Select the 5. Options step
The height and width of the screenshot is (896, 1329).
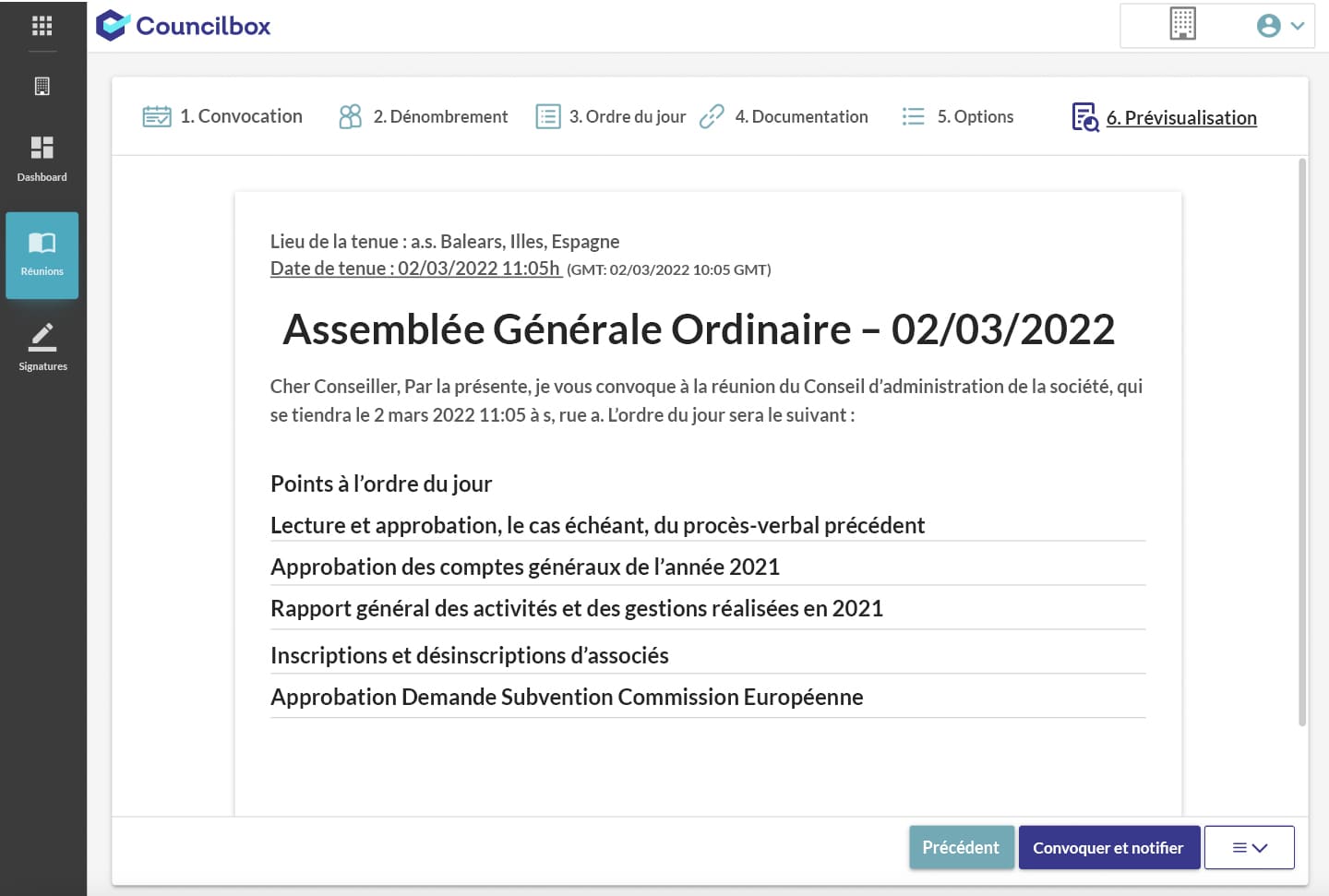(958, 116)
